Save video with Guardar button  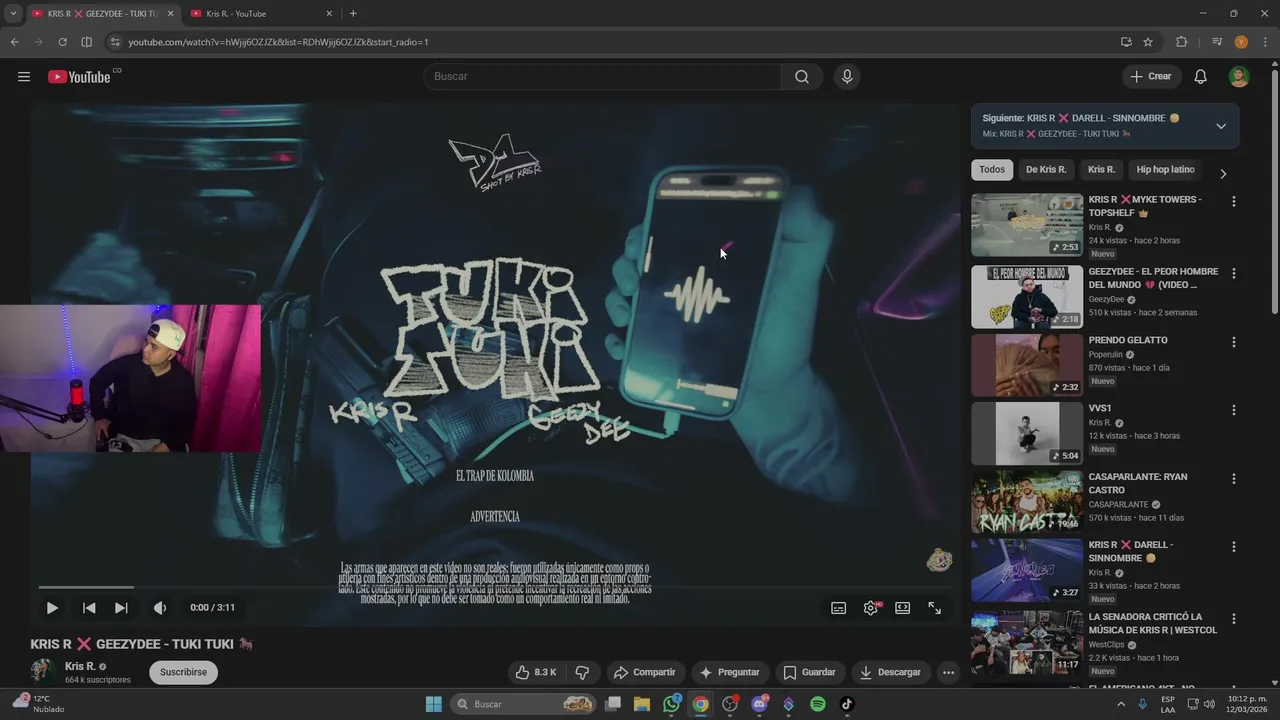809,672
